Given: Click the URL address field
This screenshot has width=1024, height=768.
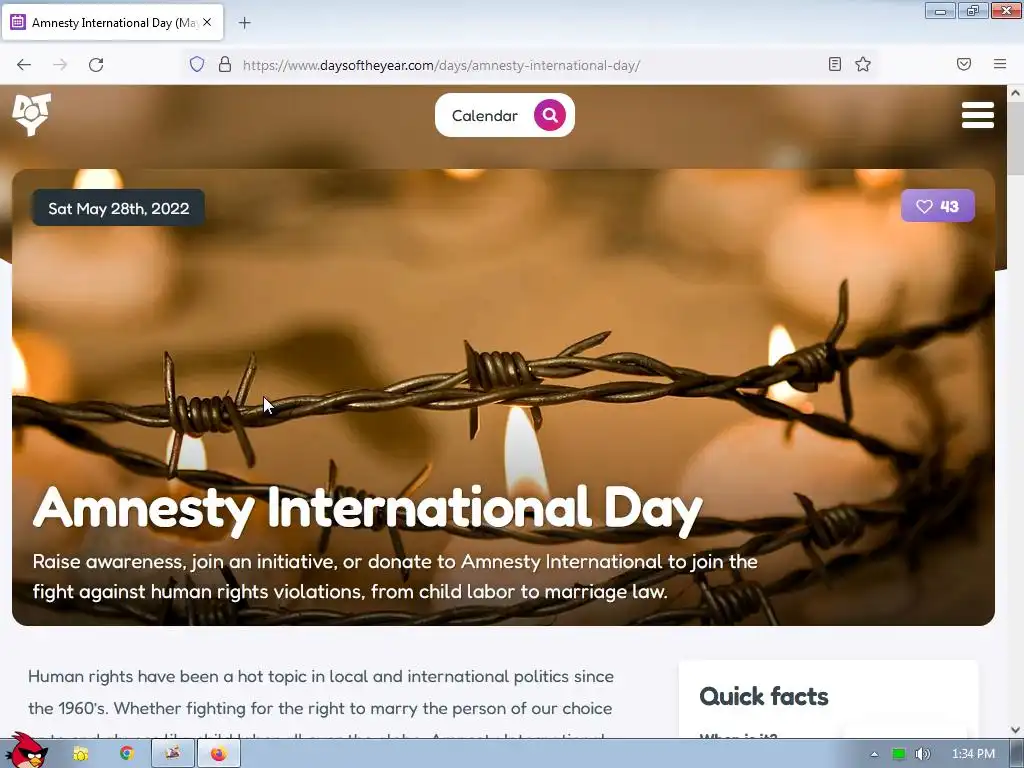Looking at the screenshot, I should click(529, 65).
